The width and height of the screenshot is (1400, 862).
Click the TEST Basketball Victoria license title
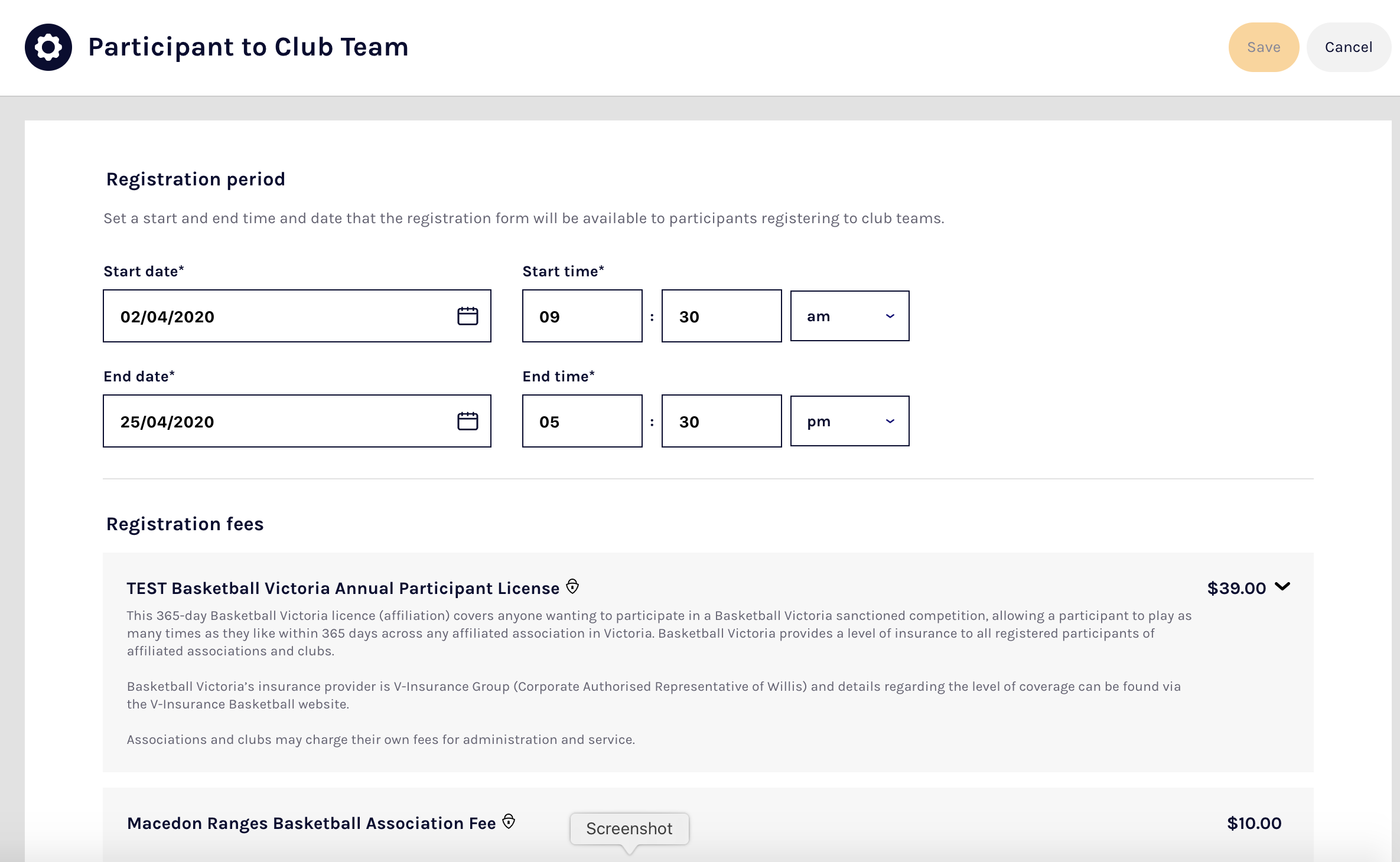[x=343, y=588]
